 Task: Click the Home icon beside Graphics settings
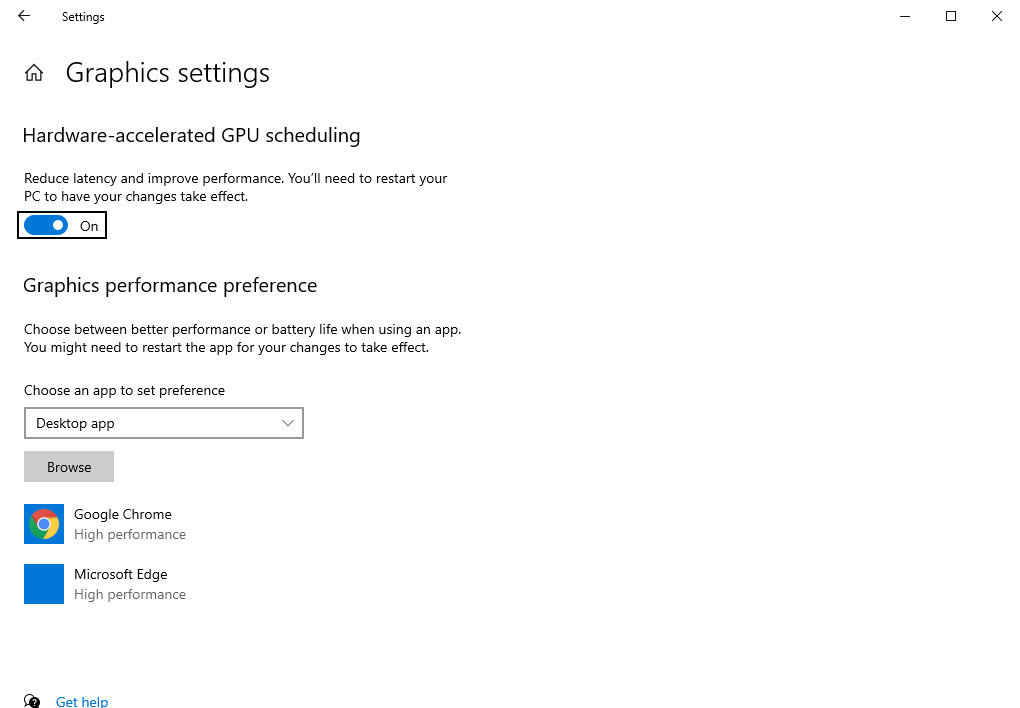pos(34,73)
